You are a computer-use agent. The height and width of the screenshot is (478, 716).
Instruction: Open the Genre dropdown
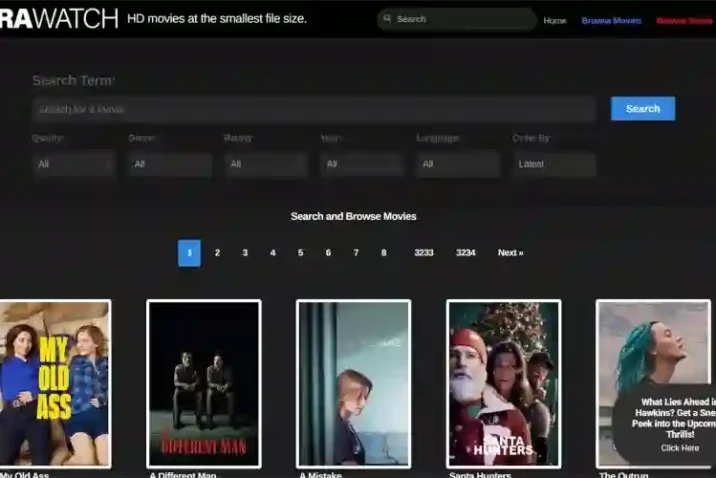(x=169, y=164)
